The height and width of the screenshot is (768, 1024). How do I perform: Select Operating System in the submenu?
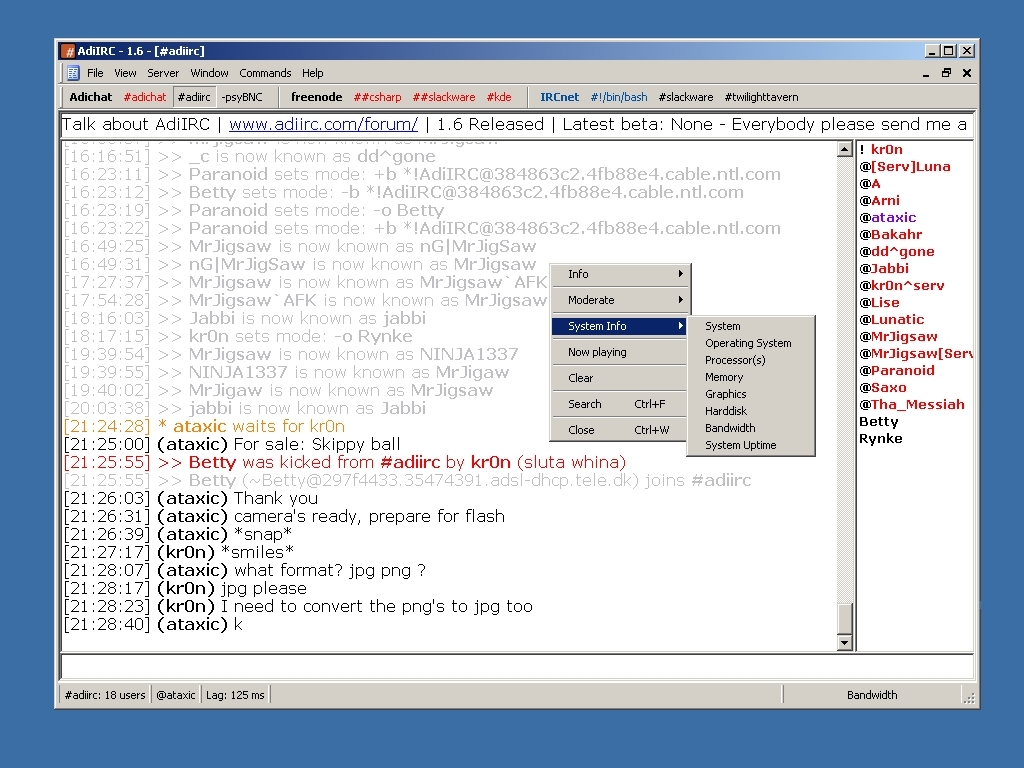click(x=751, y=343)
